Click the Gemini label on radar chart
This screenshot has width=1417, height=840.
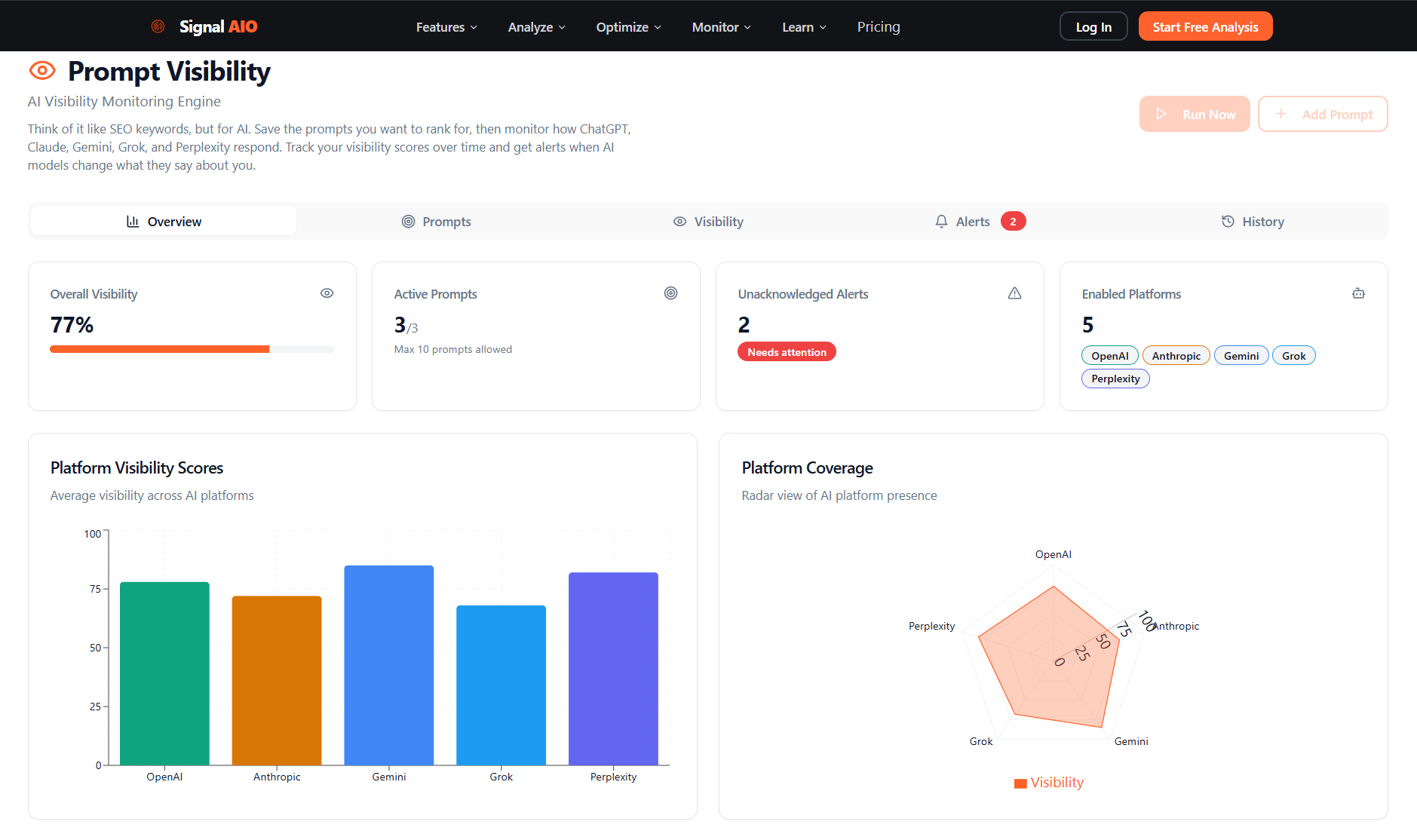click(x=1131, y=741)
